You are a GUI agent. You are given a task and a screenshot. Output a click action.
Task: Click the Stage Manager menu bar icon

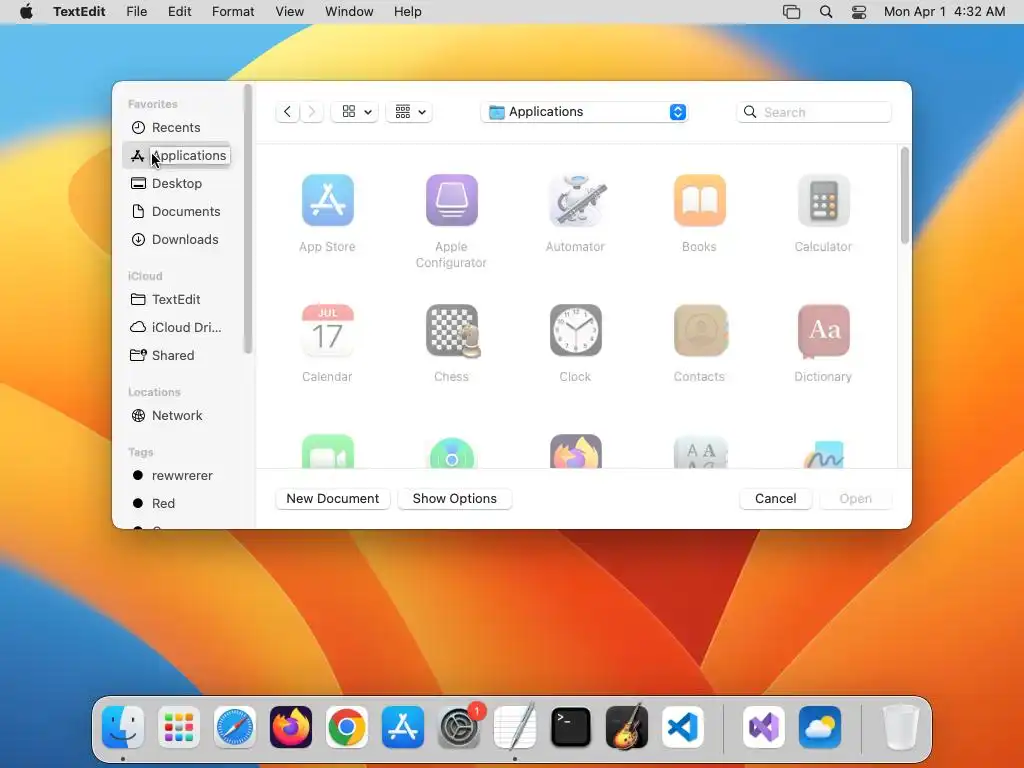coord(792,12)
